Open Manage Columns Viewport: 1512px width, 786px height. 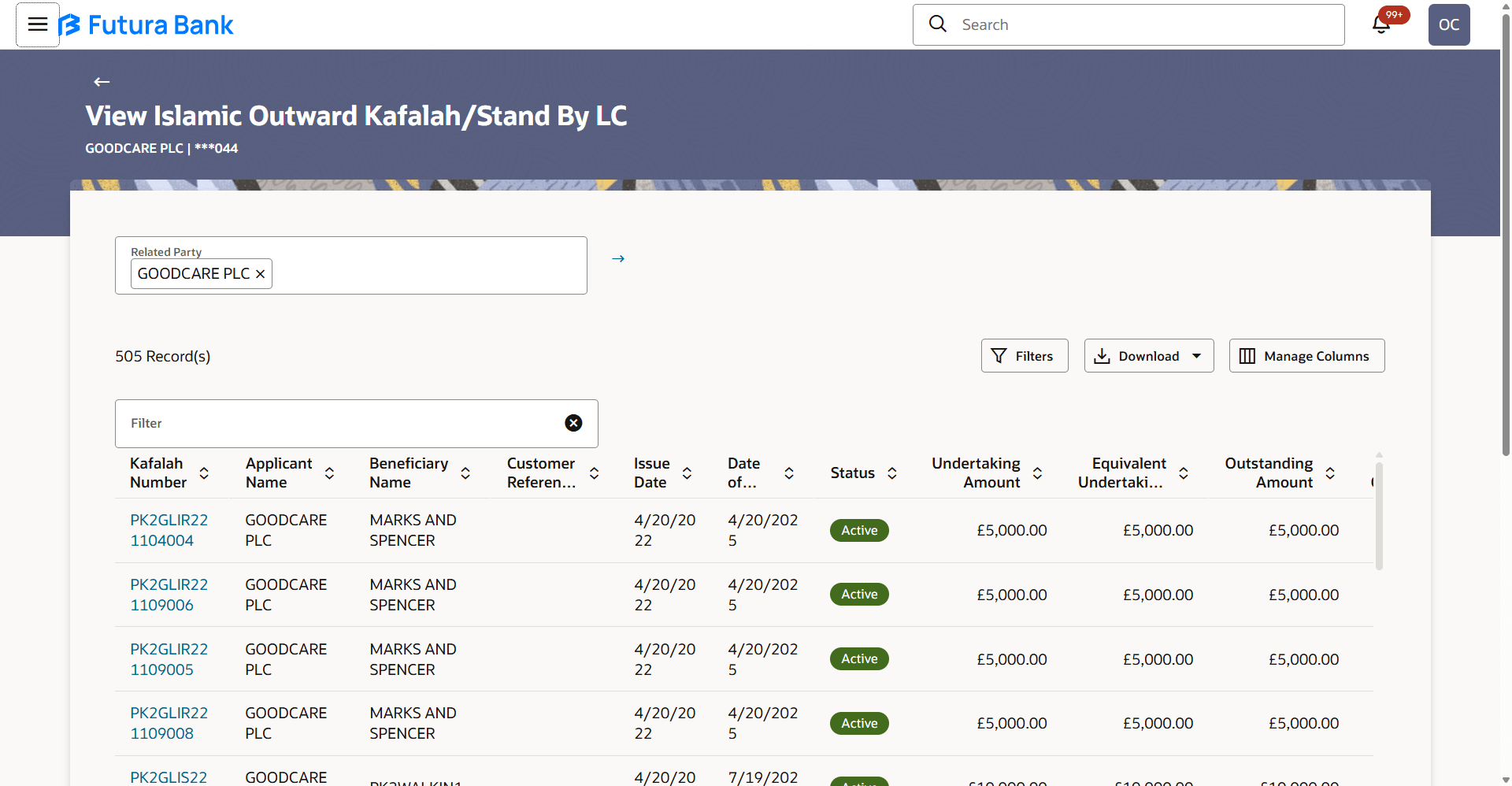coord(1307,356)
